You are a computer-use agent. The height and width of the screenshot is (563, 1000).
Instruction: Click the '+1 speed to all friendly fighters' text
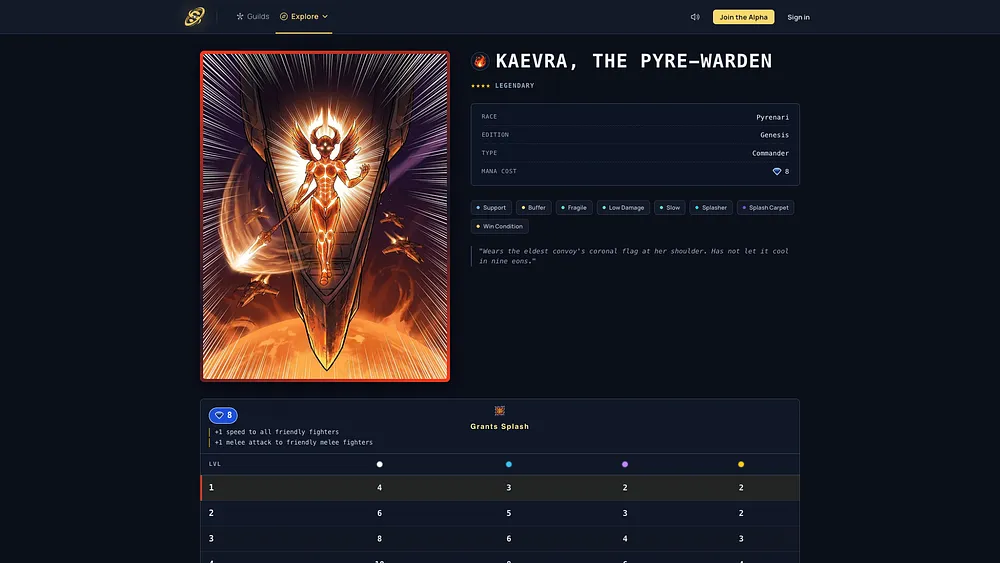pos(277,432)
